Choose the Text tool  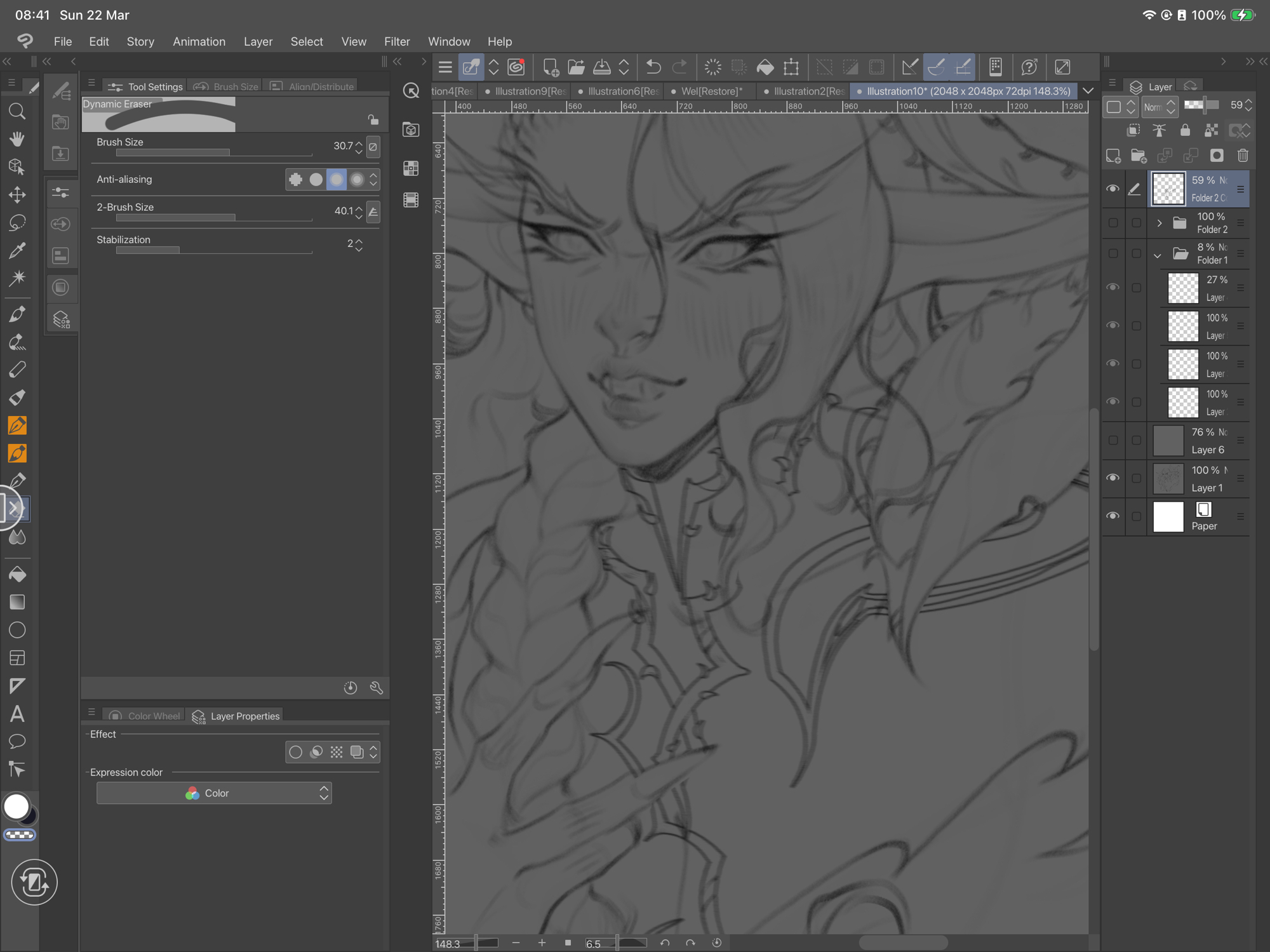click(x=17, y=714)
